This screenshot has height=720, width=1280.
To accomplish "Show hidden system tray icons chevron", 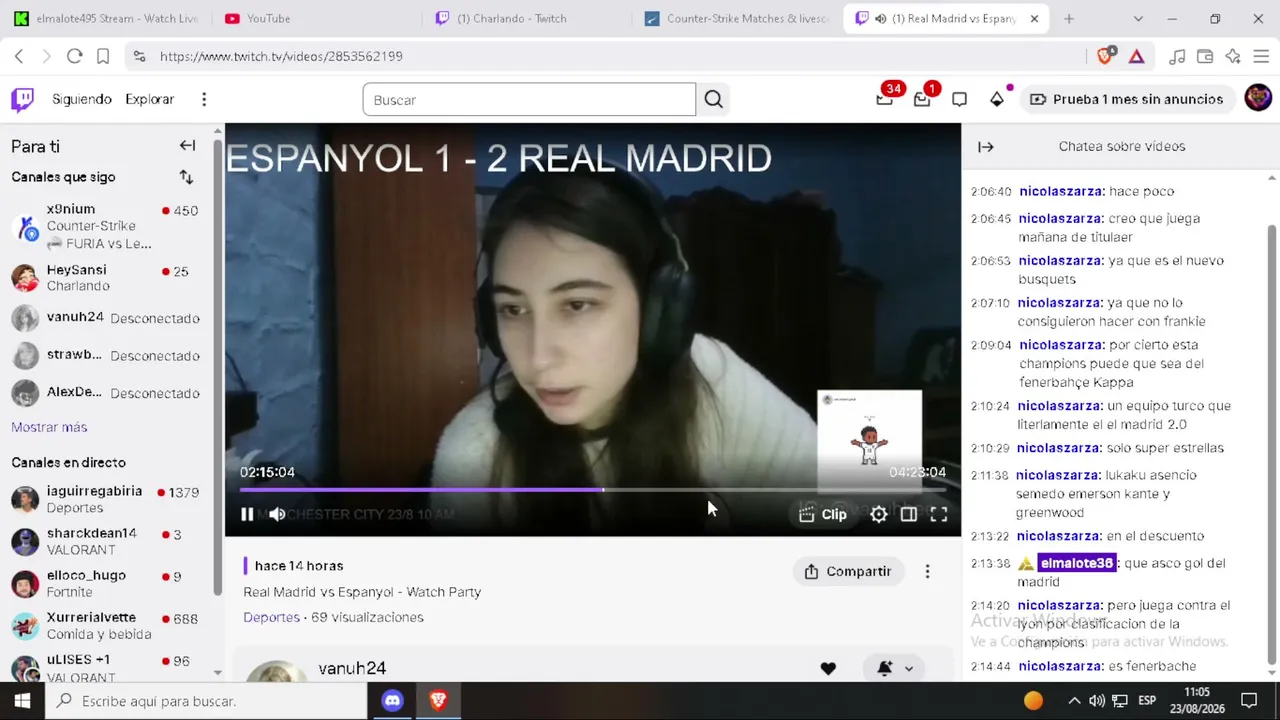I will pyautogui.click(x=1074, y=701).
